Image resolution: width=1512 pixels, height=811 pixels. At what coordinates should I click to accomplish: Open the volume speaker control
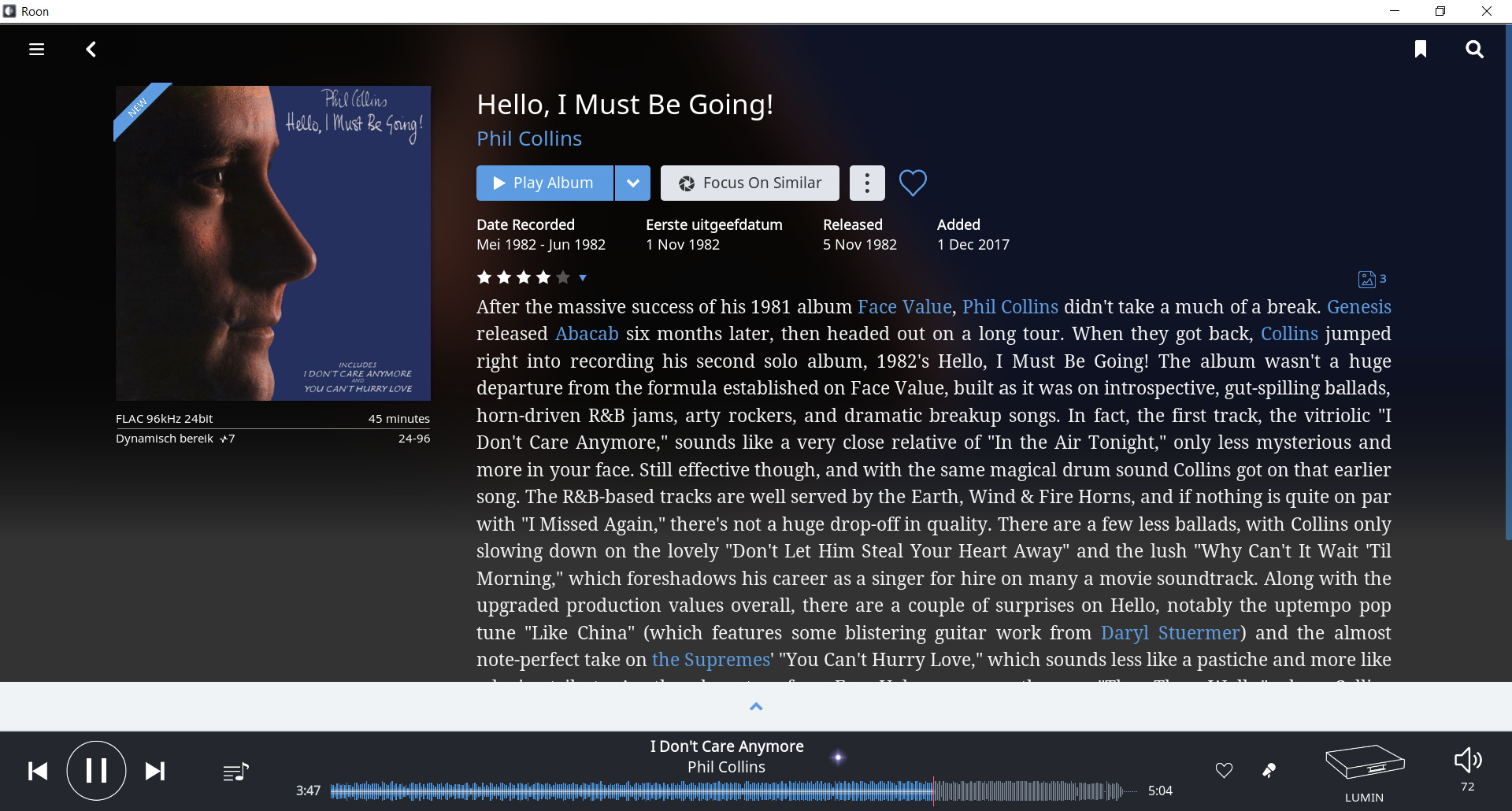coord(1468,760)
